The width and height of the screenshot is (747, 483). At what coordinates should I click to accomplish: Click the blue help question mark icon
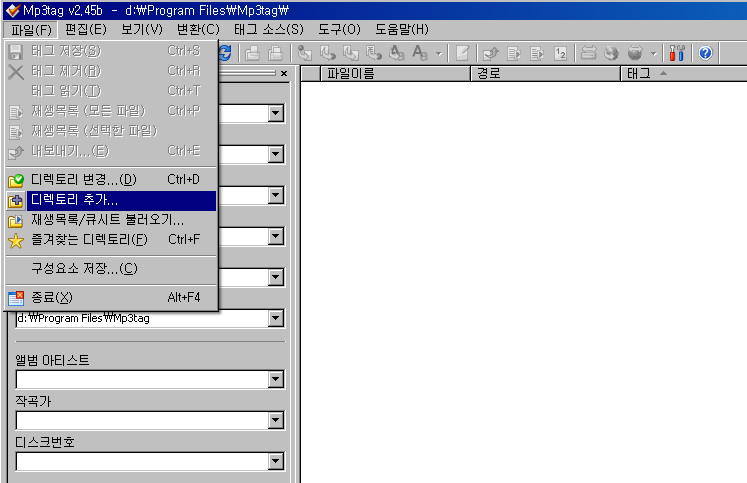coord(705,53)
